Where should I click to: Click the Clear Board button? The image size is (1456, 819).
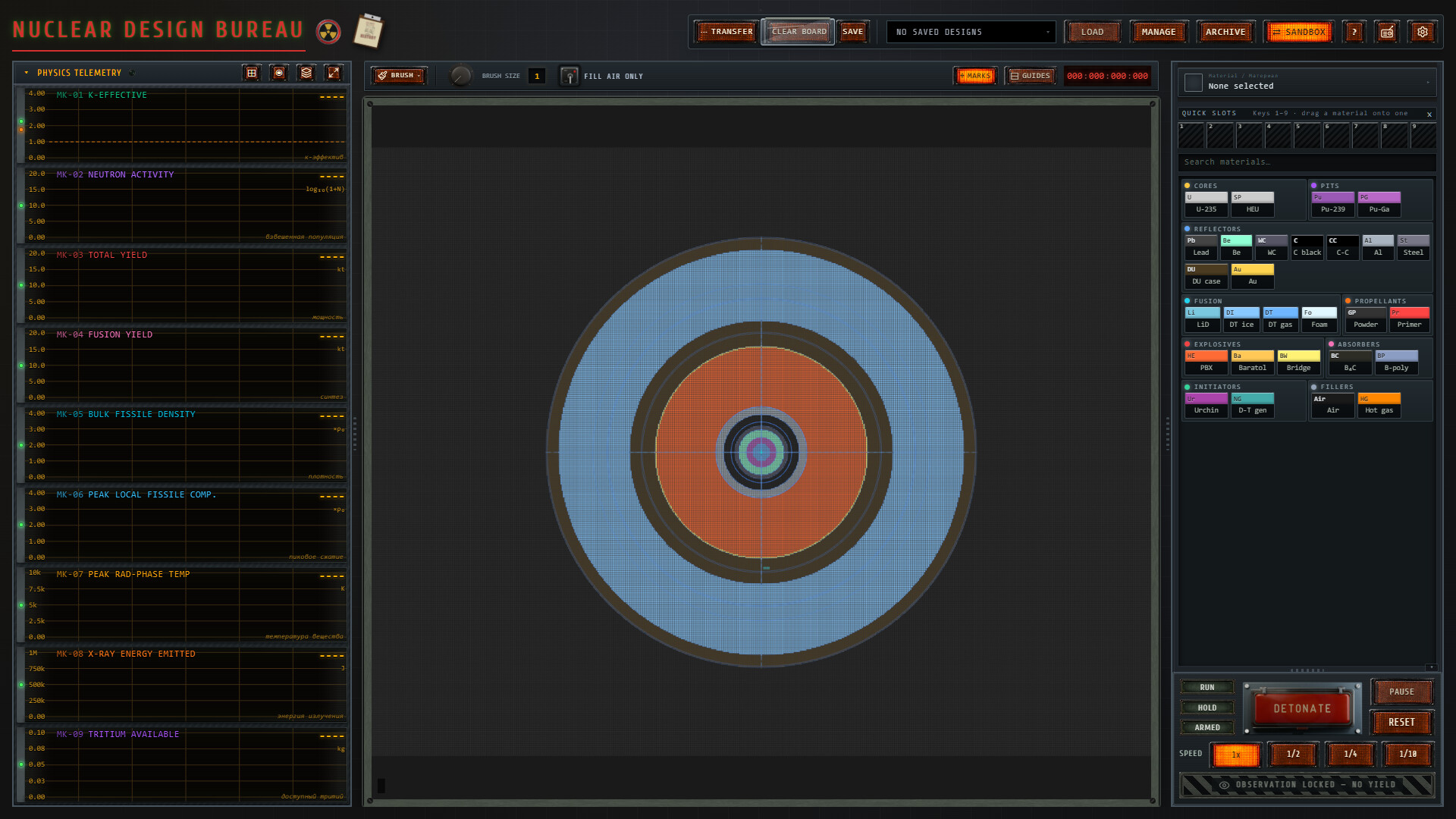click(798, 32)
